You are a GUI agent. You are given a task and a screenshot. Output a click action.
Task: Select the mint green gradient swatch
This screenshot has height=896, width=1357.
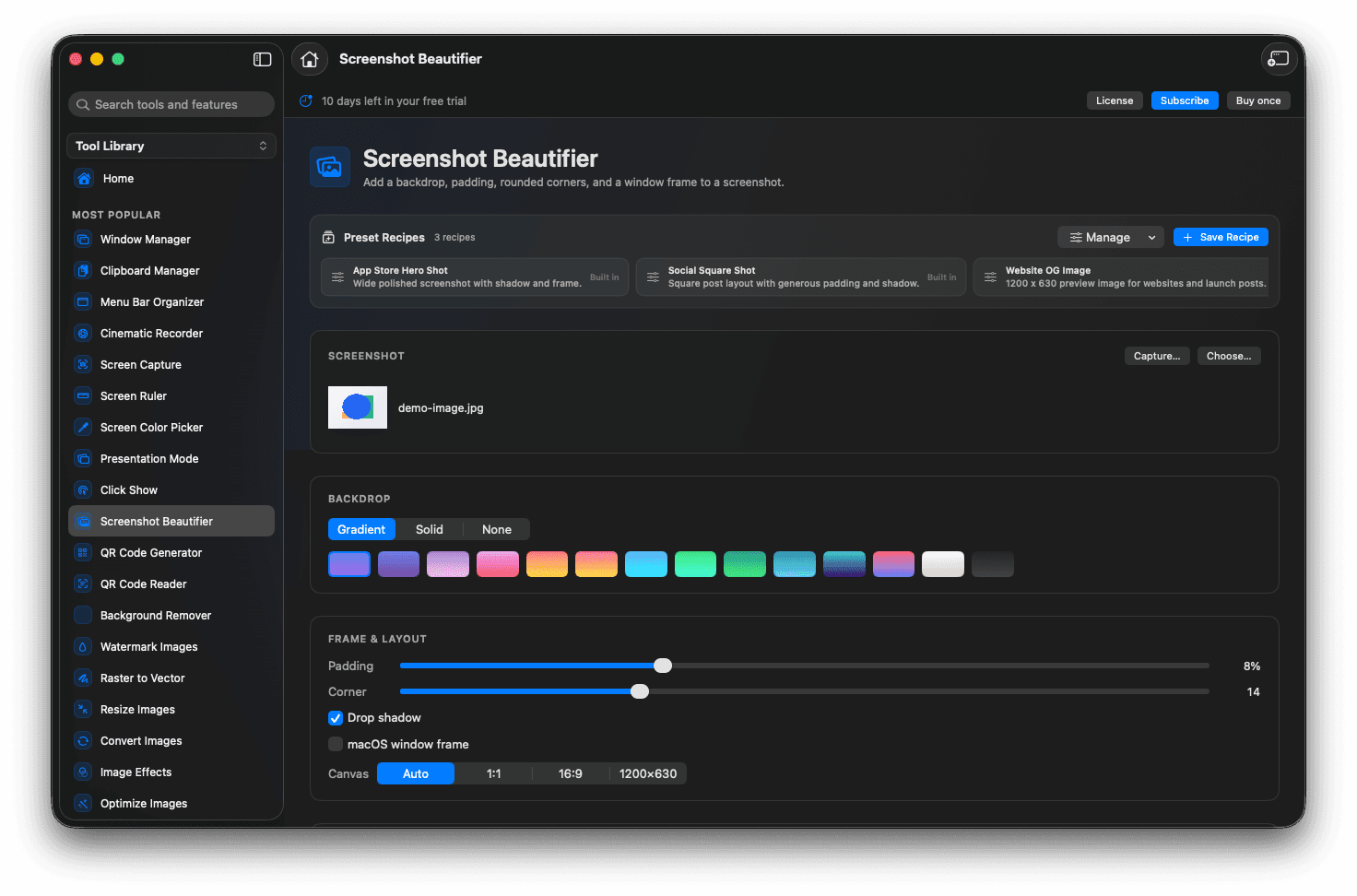(x=696, y=564)
